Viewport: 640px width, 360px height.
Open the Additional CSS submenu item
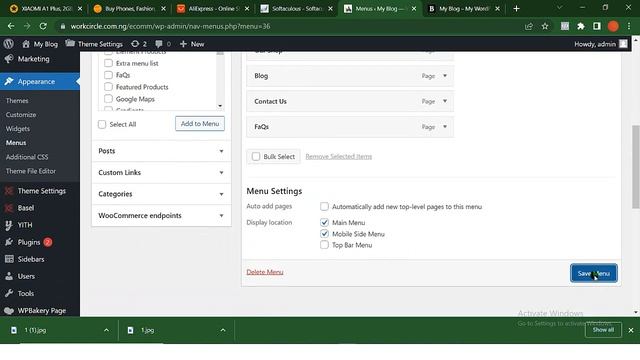pyautogui.click(x=27, y=157)
